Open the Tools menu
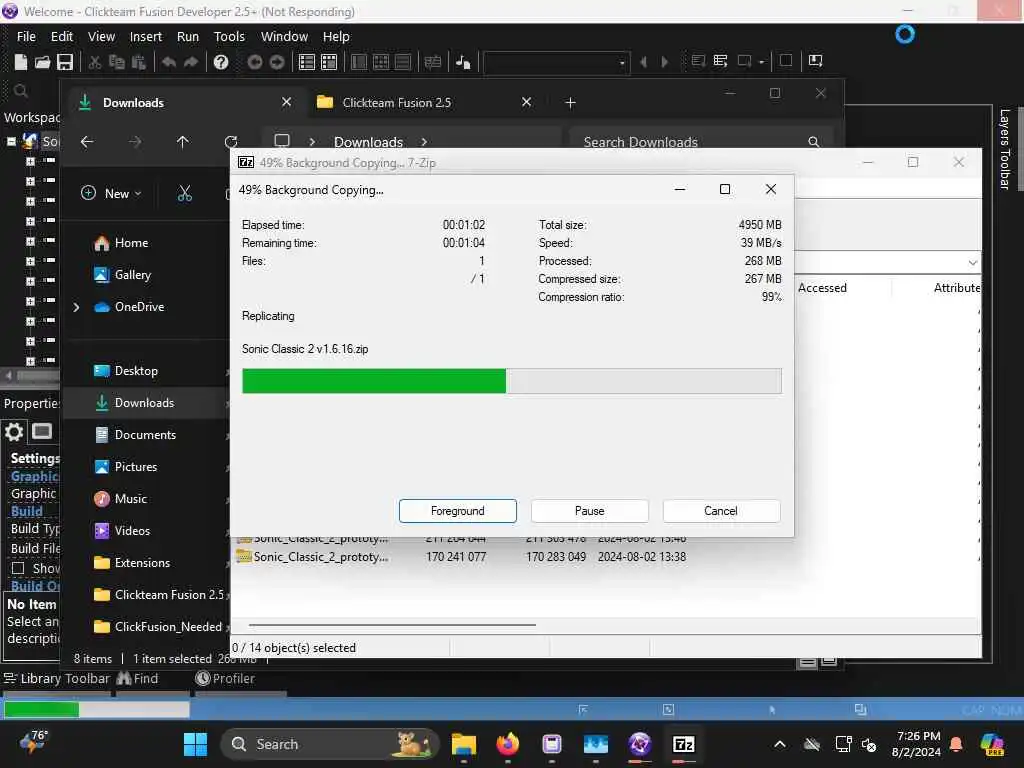The image size is (1024, 768). click(229, 37)
